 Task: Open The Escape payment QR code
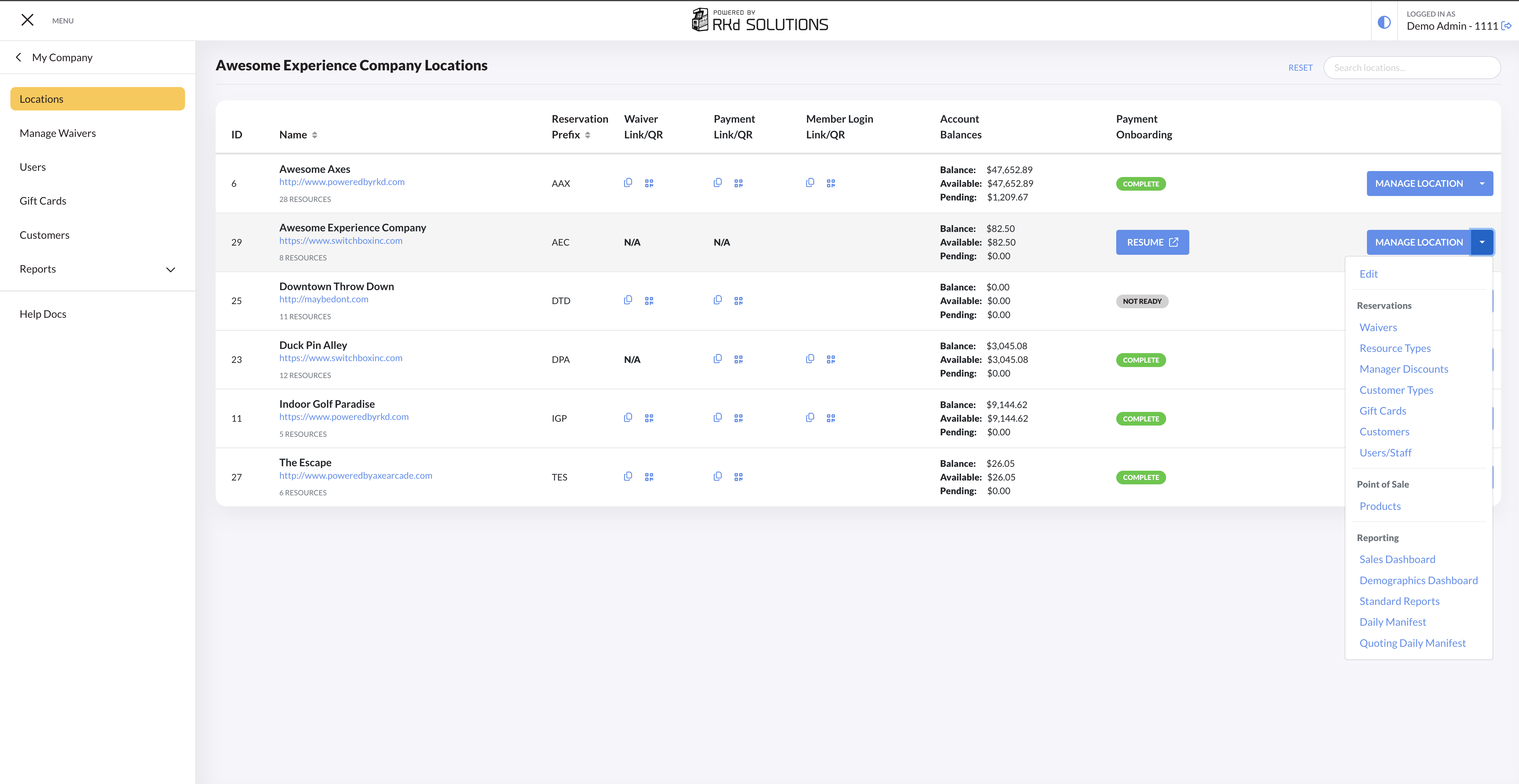tap(738, 476)
